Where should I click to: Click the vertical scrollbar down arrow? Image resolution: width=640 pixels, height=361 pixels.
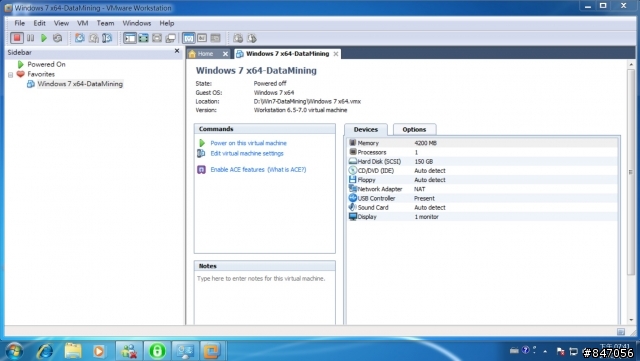point(631,320)
